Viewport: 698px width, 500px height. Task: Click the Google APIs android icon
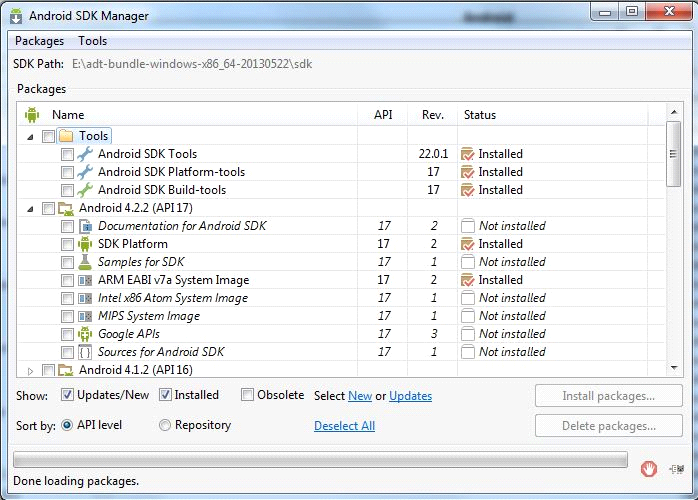85,334
